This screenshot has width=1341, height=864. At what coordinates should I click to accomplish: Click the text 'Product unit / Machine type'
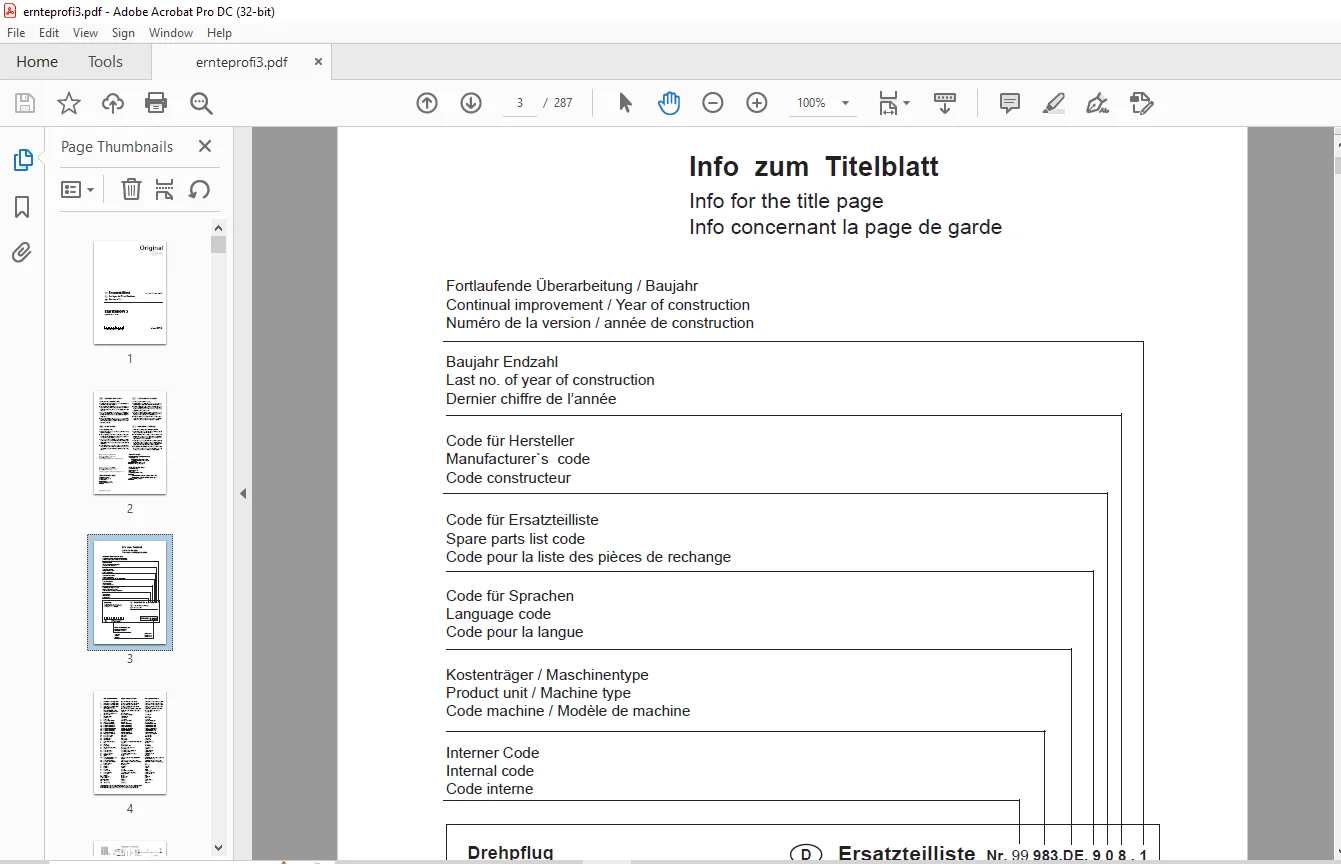click(x=538, y=693)
